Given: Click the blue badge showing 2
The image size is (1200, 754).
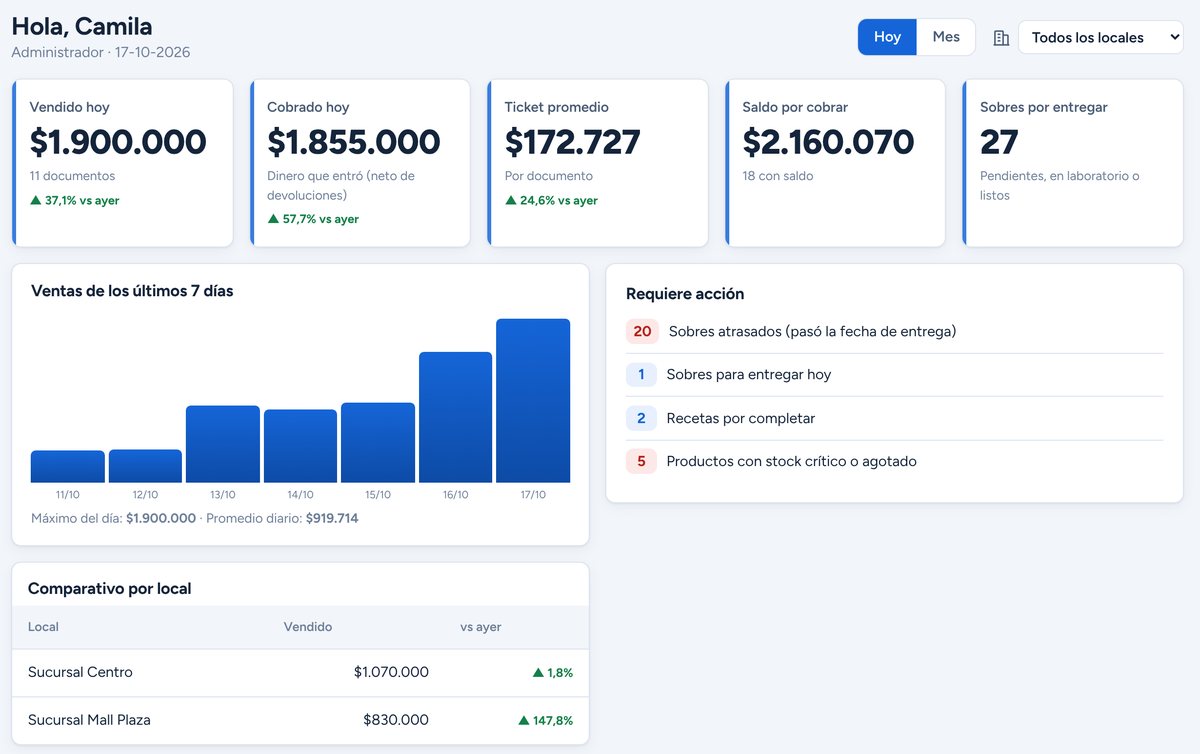Looking at the screenshot, I should pyautogui.click(x=641, y=418).
